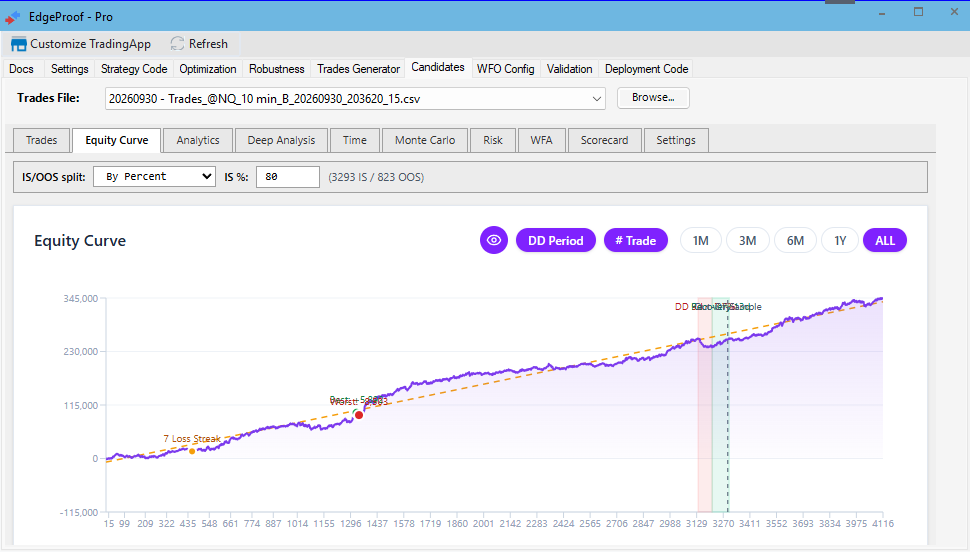
Task: Select the 6M time range
Action: (x=796, y=241)
